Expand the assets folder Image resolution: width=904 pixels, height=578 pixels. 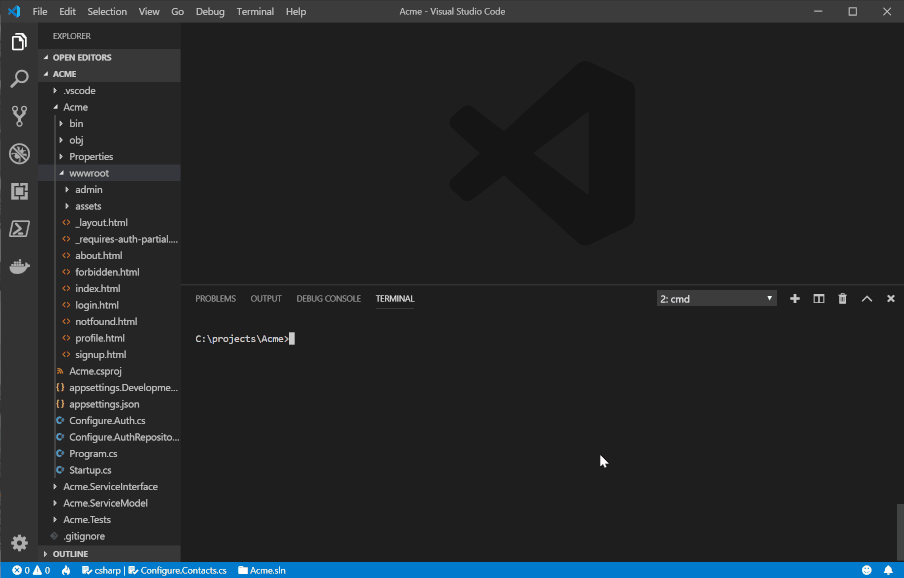(x=110, y=206)
